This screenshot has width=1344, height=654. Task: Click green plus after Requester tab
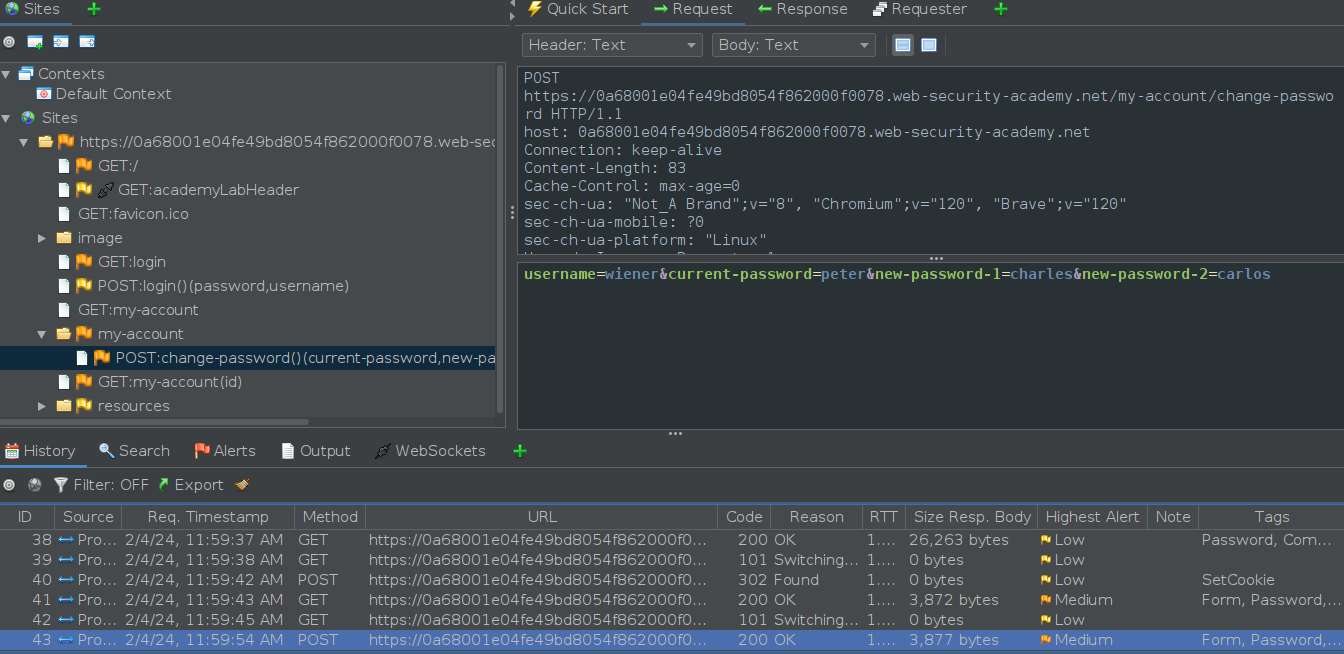1001,9
